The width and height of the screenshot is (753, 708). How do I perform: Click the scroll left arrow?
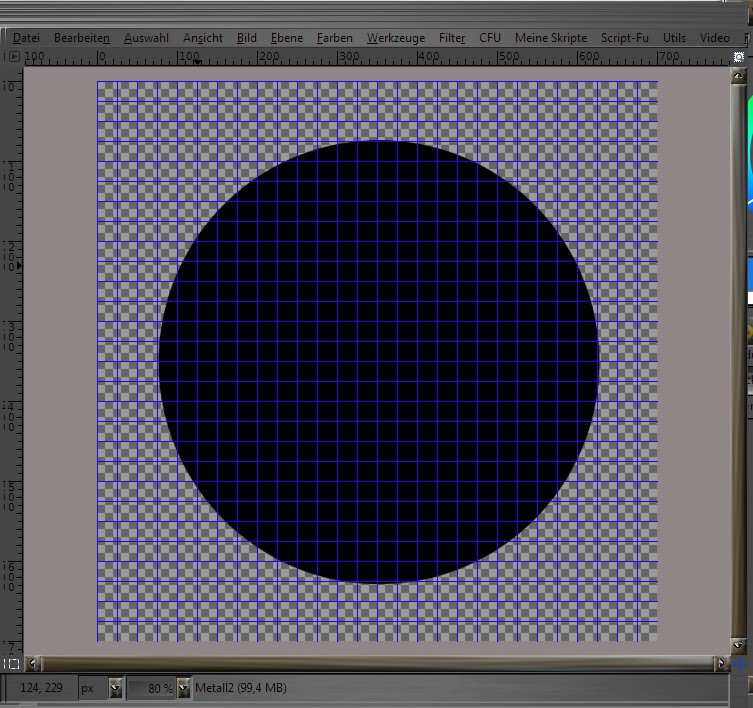point(32,663)
